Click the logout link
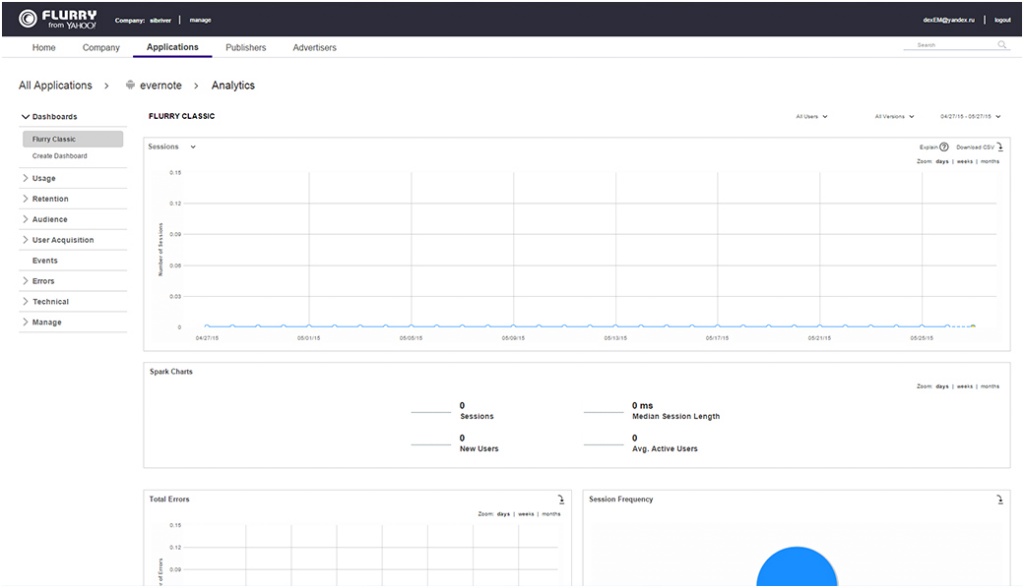Image resolution: width=1024 pixels, height=588 pixels. click(1002, 20)
